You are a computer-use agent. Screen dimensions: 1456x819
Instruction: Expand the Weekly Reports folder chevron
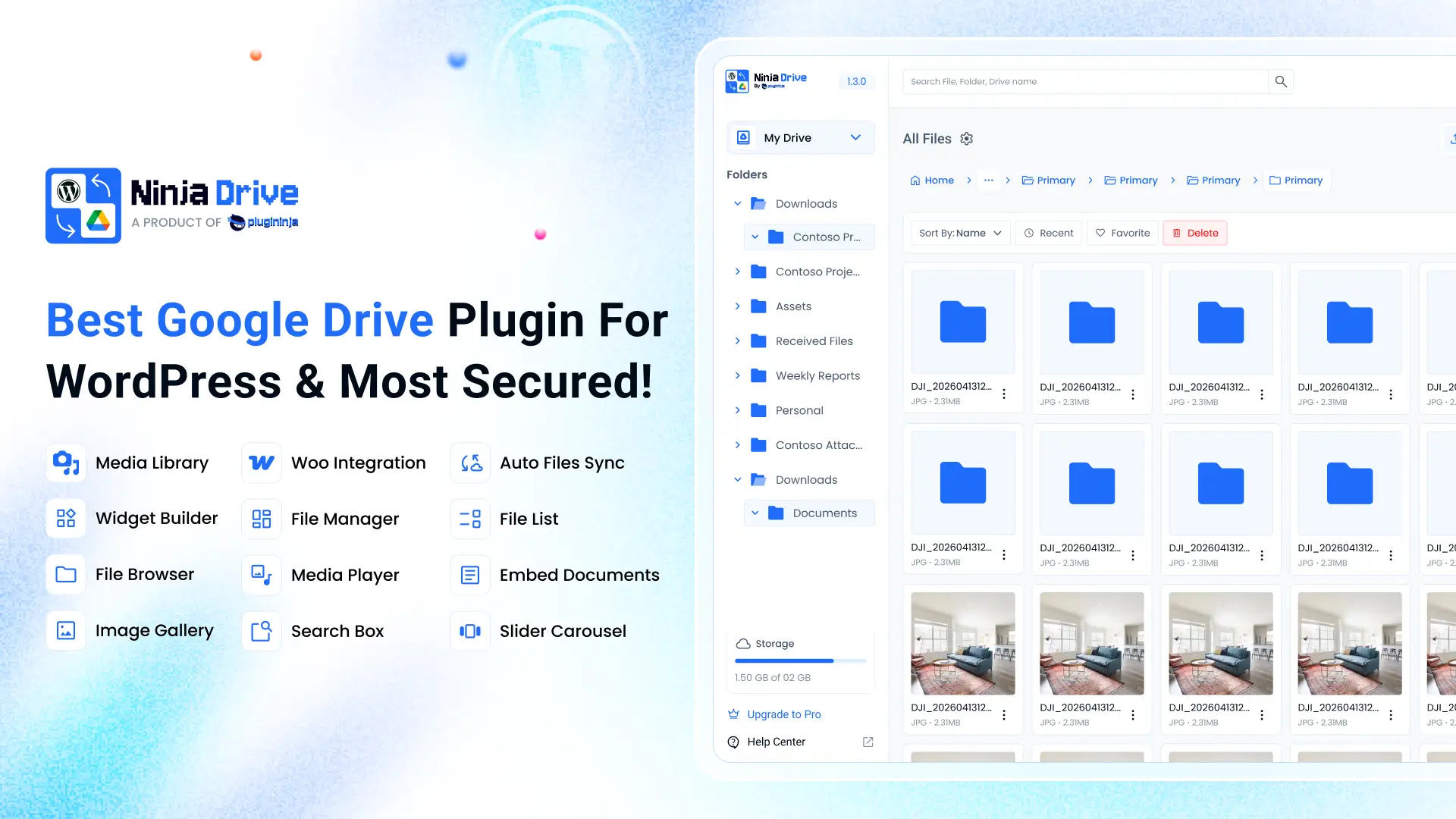click(x=738, y=375)
